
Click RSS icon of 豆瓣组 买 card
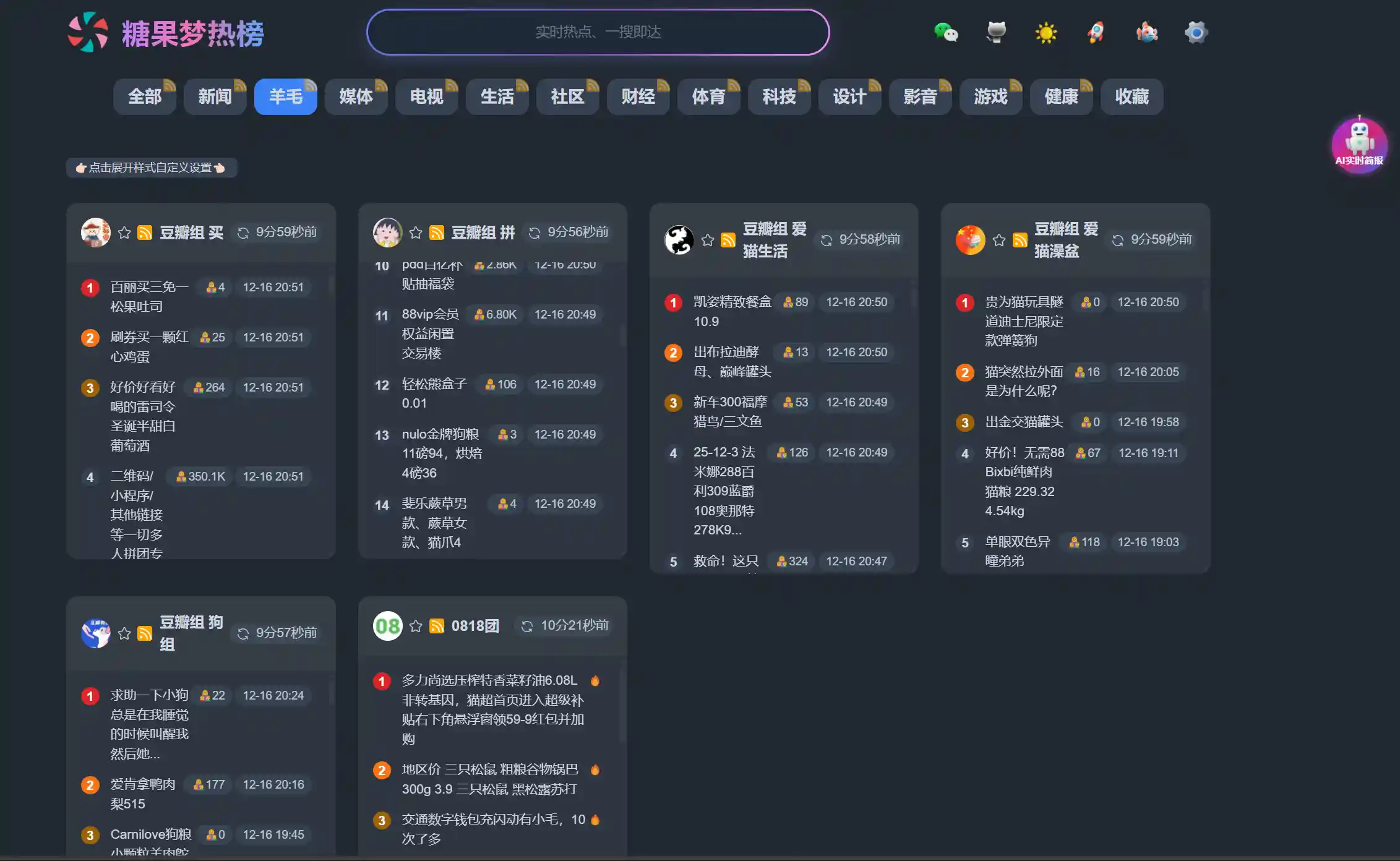coord(145,233)
